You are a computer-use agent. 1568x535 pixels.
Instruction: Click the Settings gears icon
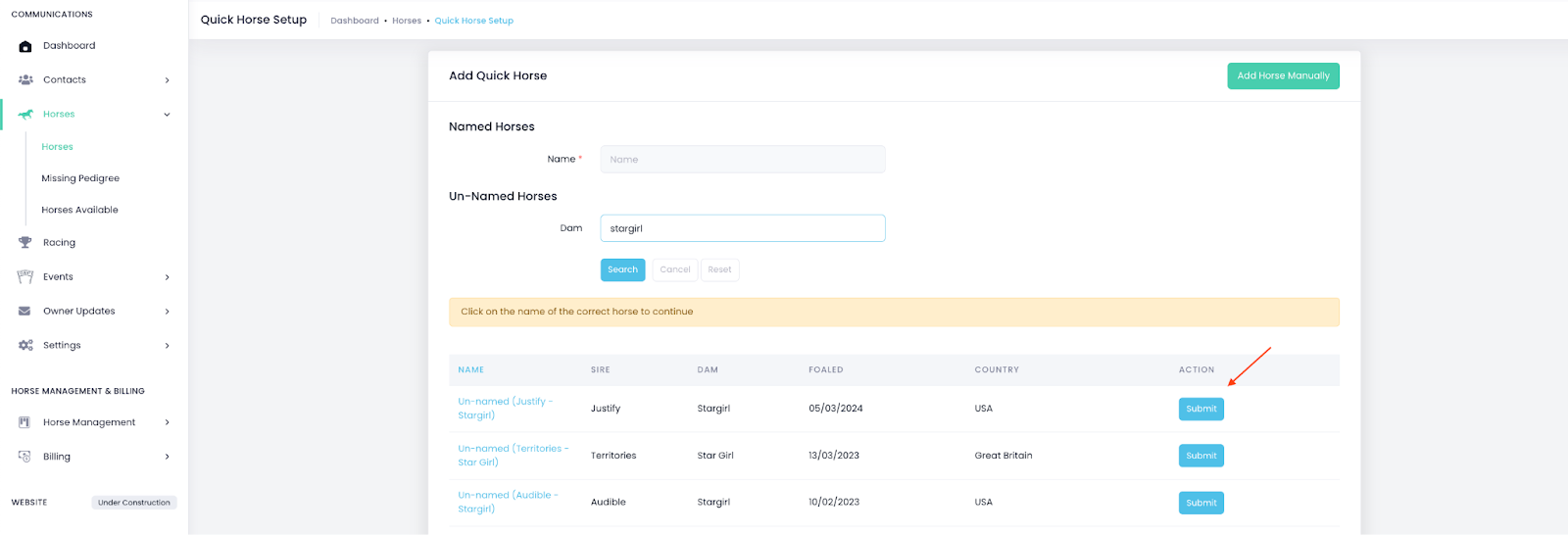(x=25, y=346)
